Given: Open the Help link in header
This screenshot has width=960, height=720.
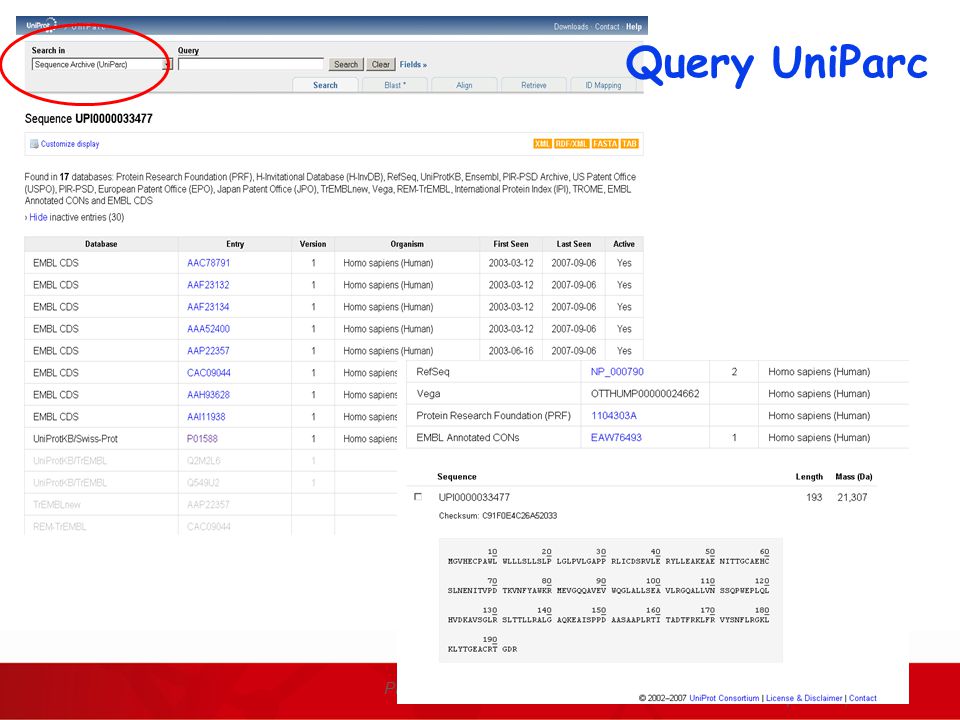Looking at the screenshot, I should coord(634,27).
